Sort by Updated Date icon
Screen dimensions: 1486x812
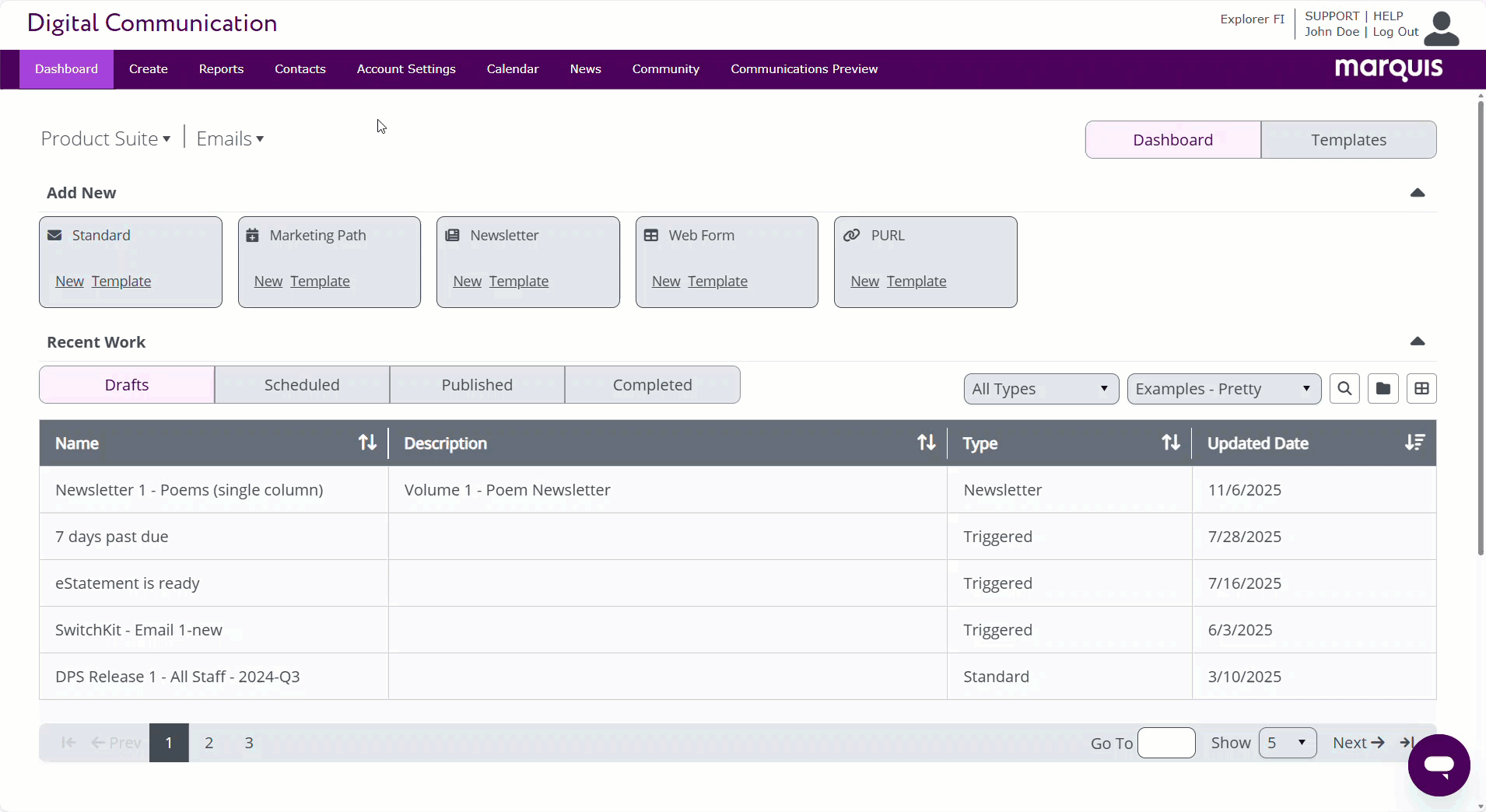[1414, 443]
